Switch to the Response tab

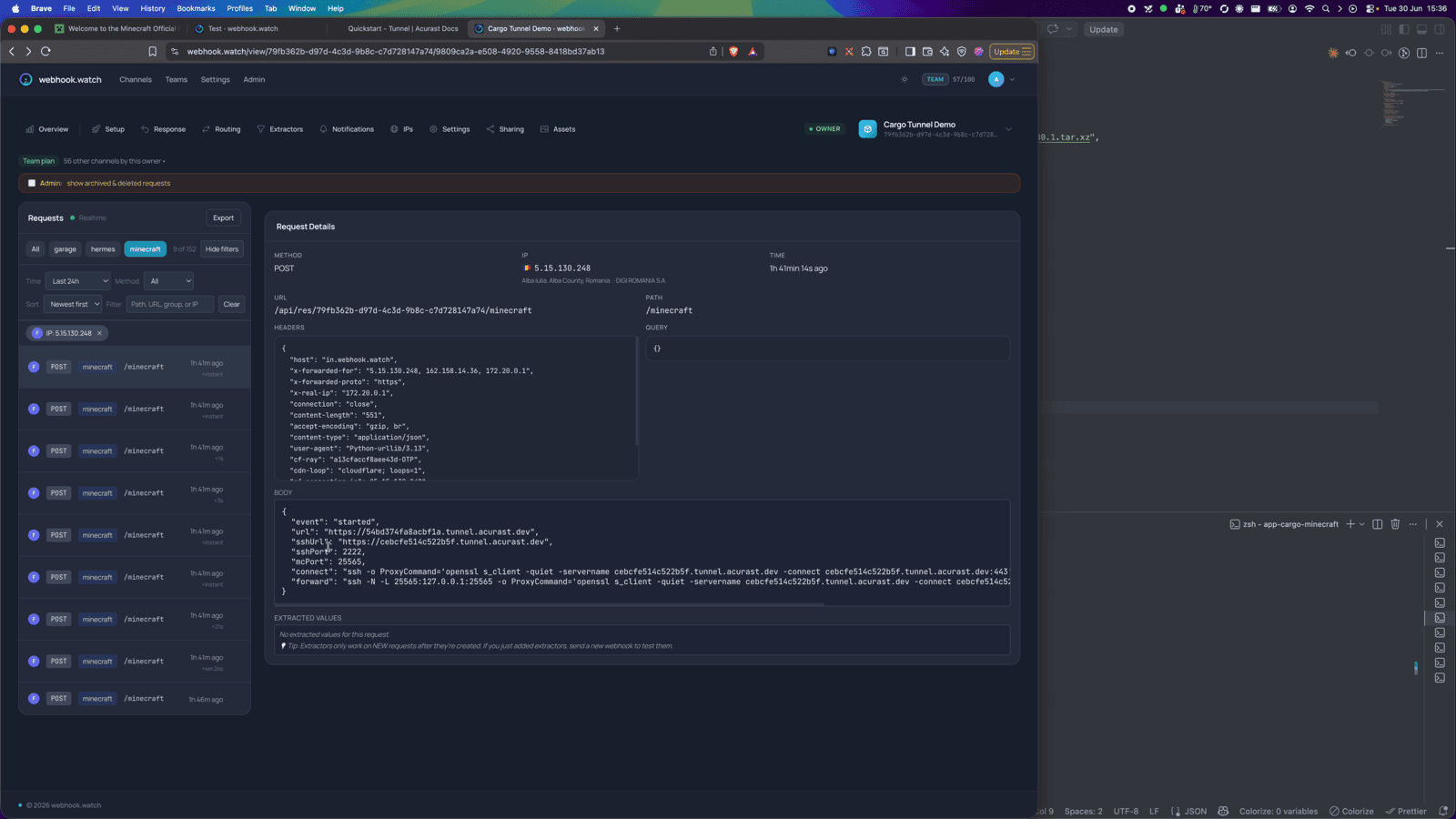click(x=164, y=129)
